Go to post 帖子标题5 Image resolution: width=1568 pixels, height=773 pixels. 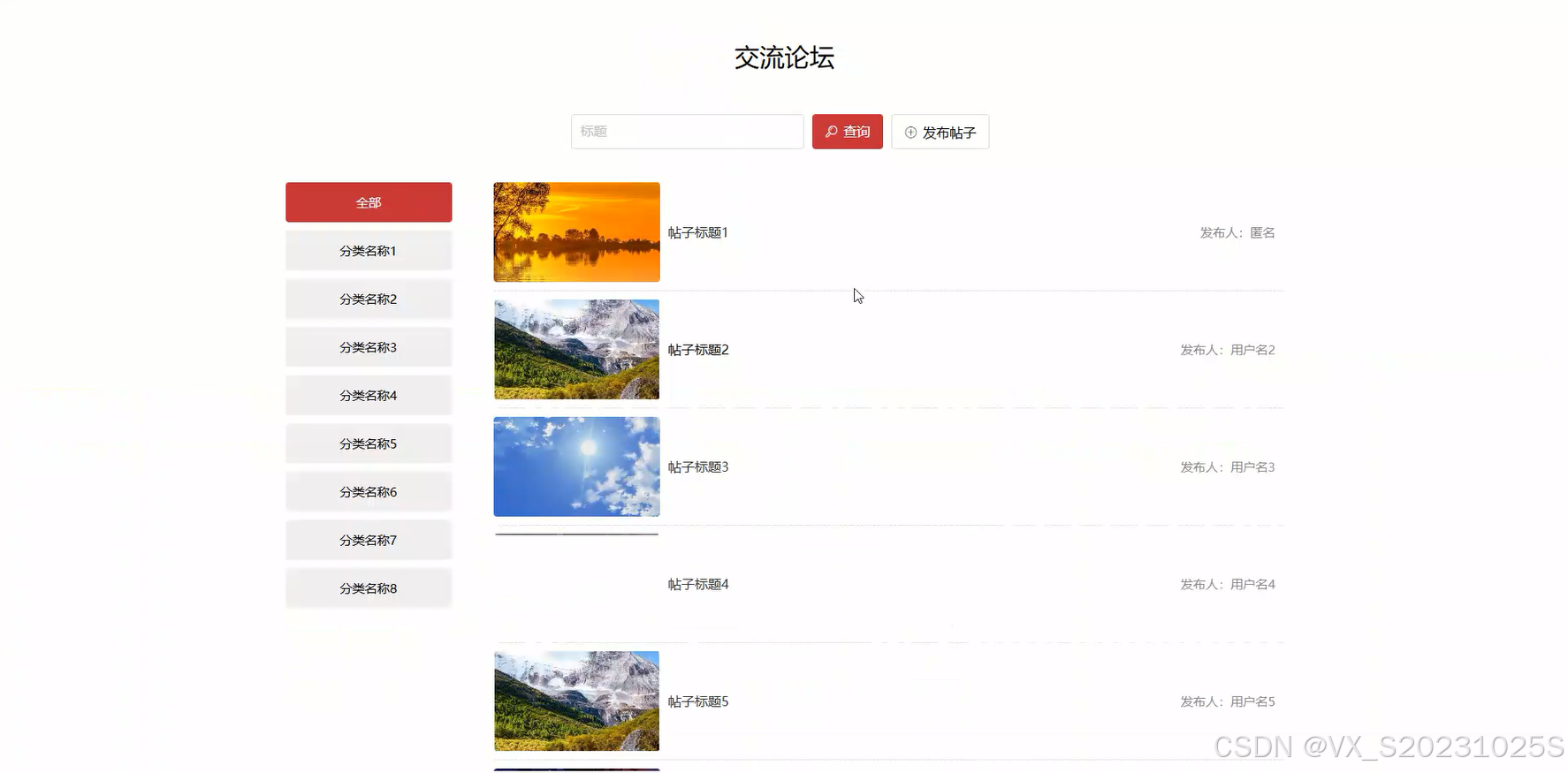(x=698, y=701)
